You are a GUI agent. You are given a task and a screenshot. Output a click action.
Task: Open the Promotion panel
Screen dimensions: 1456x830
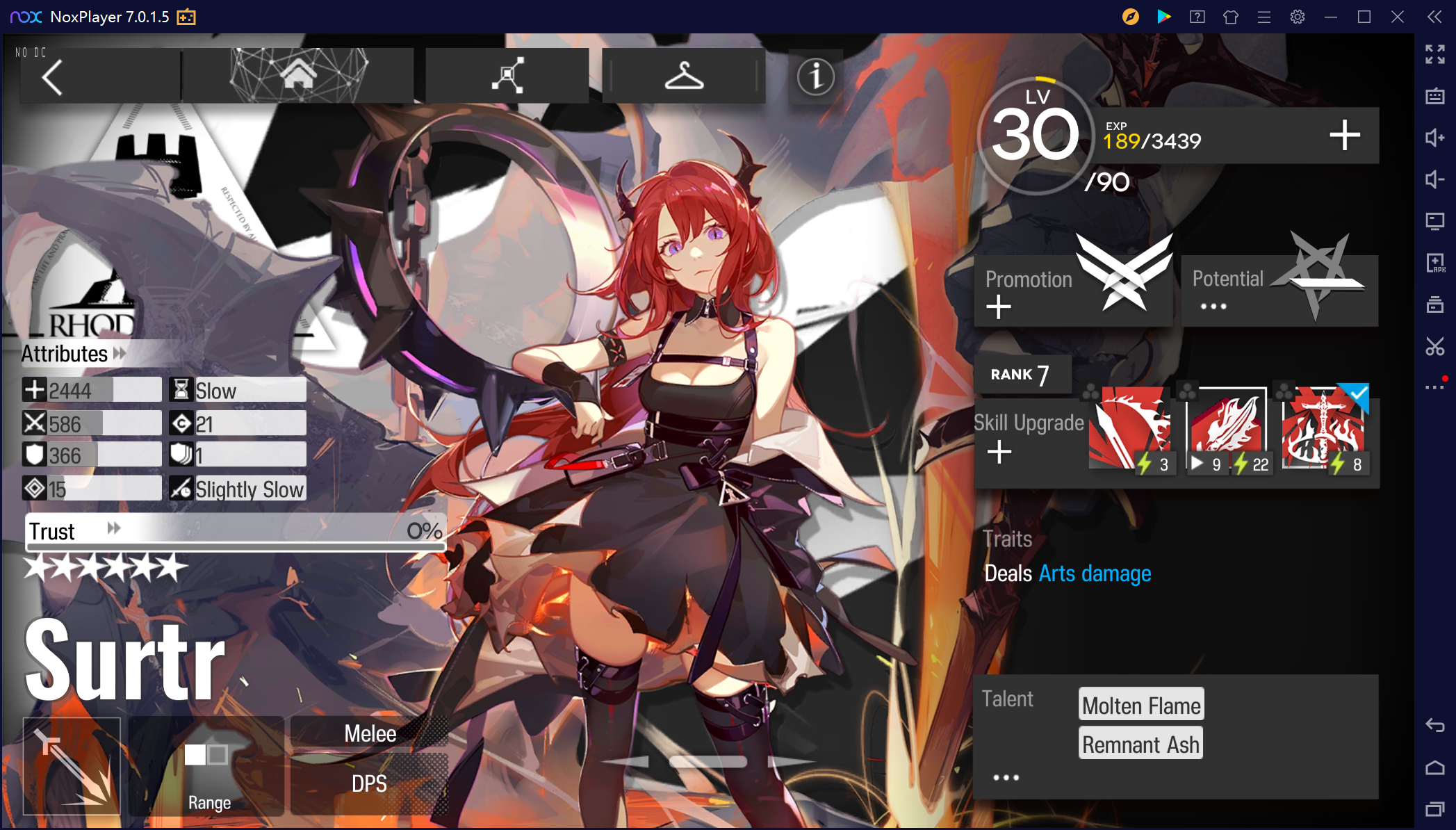coord(1073,291)
